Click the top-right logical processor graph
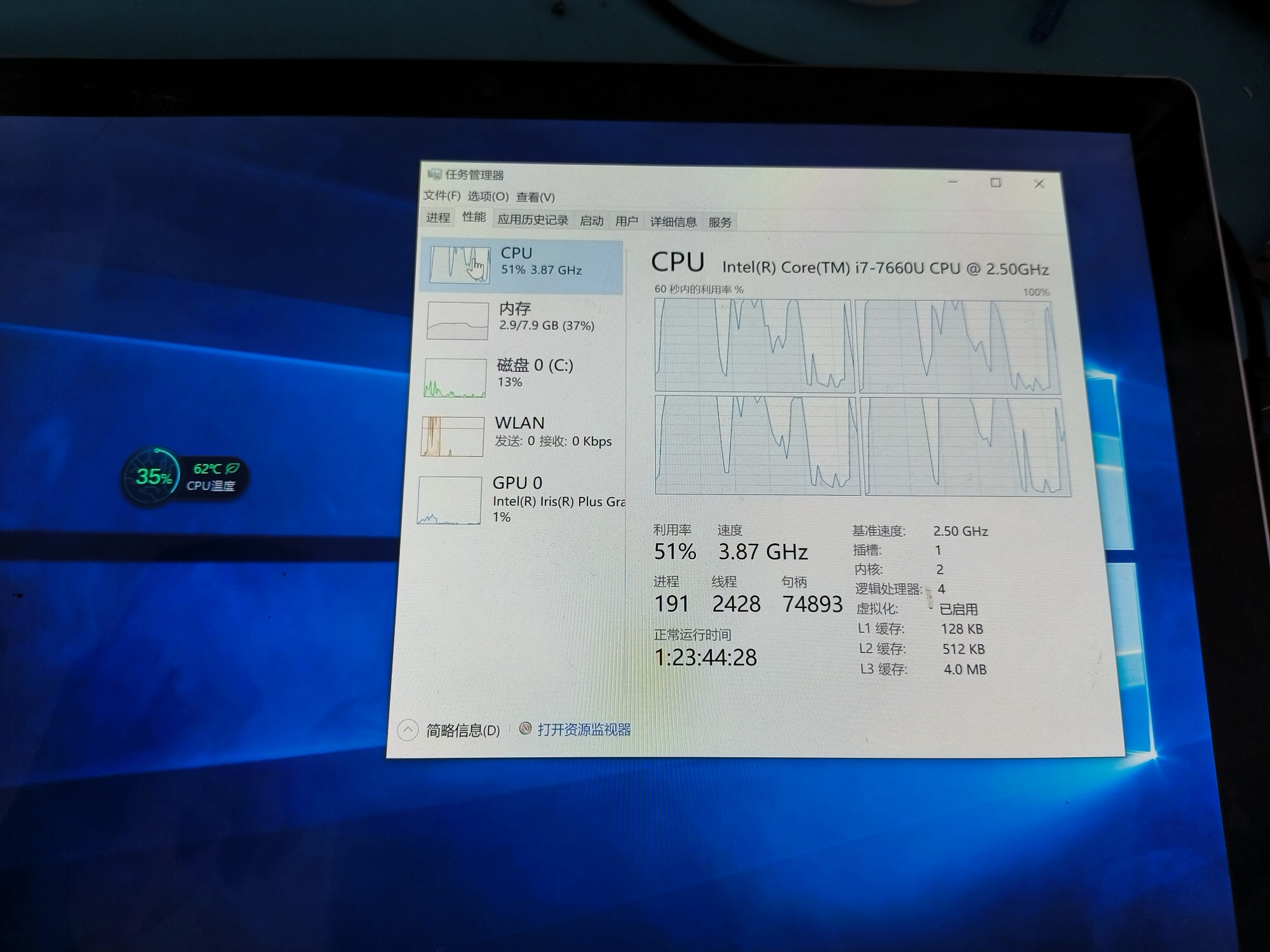Viewport: 1270px width, 952px height. click(958, 347)
